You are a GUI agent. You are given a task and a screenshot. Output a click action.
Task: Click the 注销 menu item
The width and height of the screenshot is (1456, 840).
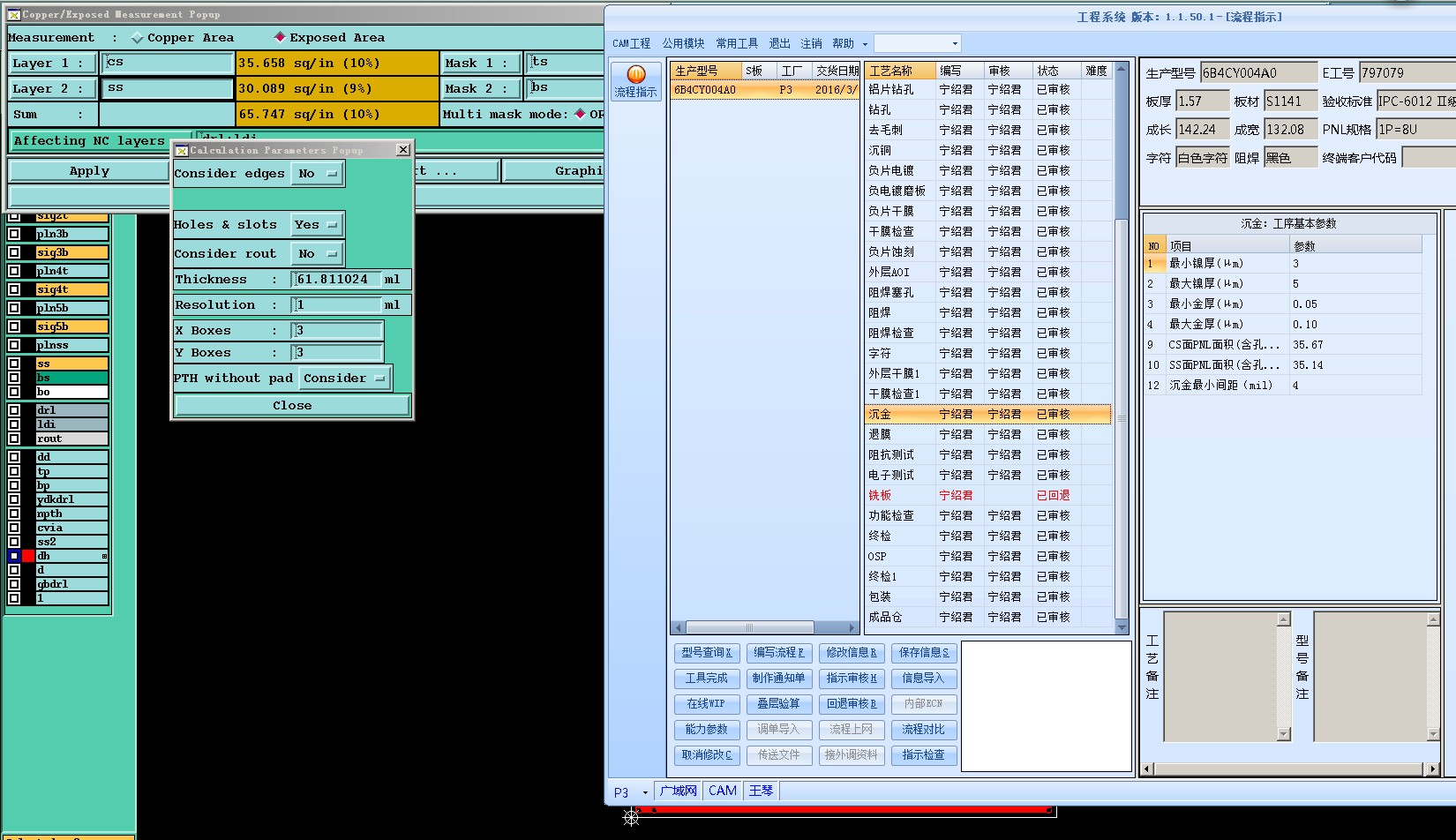811,43
